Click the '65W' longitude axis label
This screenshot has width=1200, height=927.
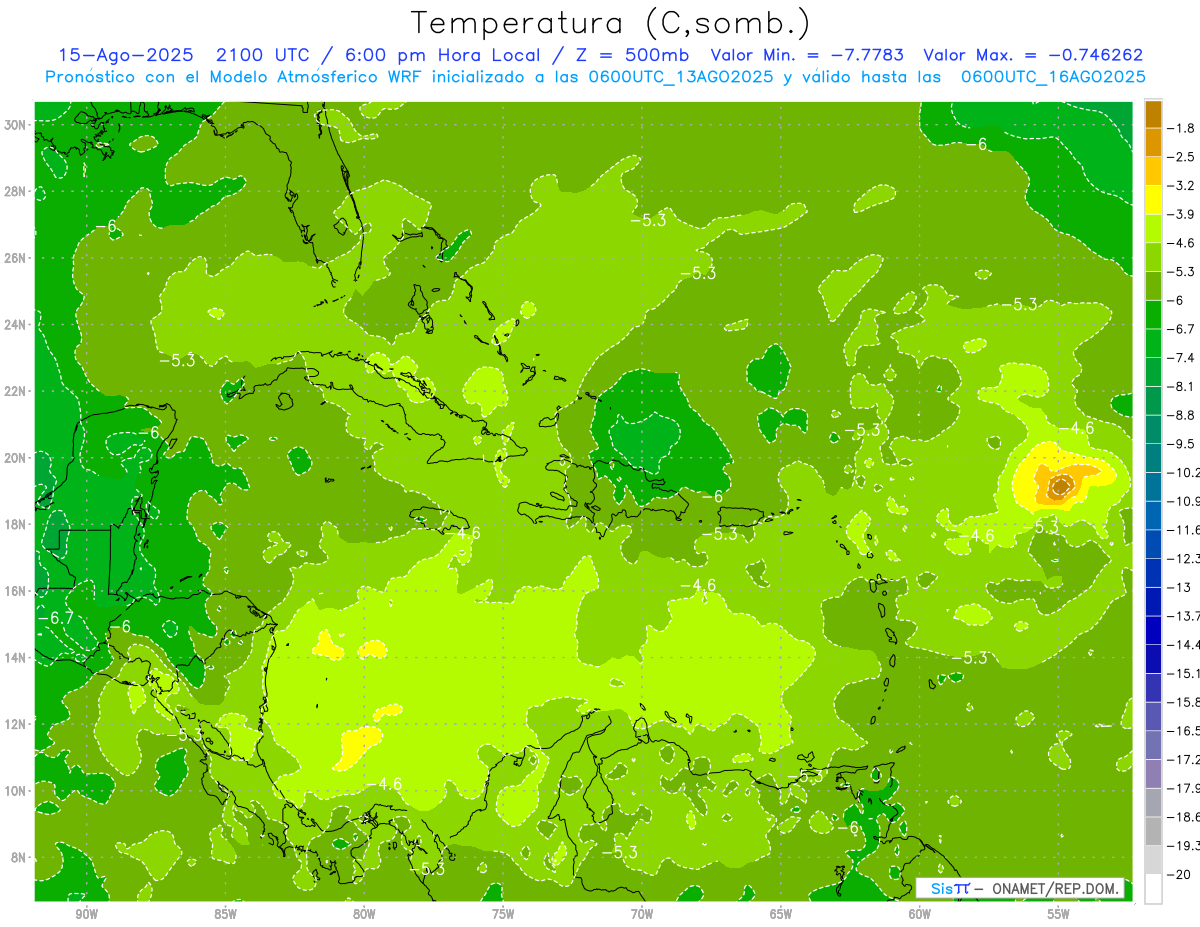click(x=781, y=914)
